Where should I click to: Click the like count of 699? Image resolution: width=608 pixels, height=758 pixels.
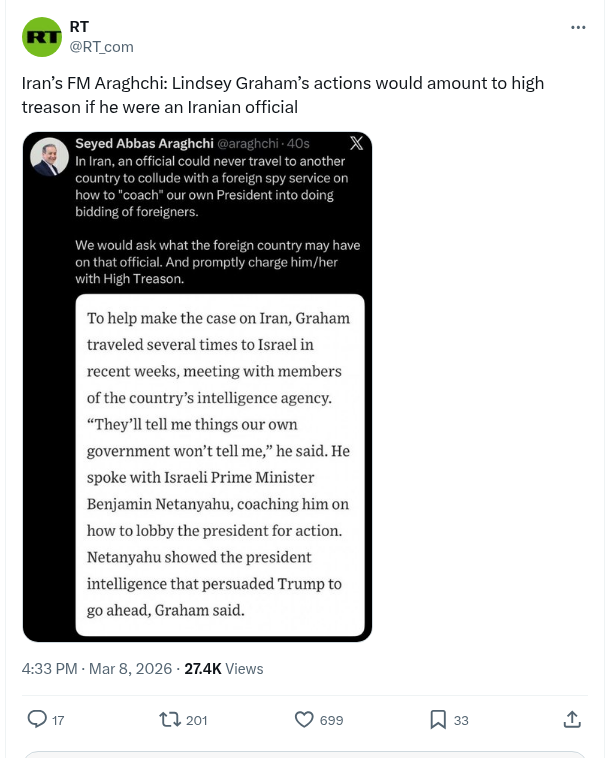coord(331,720)
